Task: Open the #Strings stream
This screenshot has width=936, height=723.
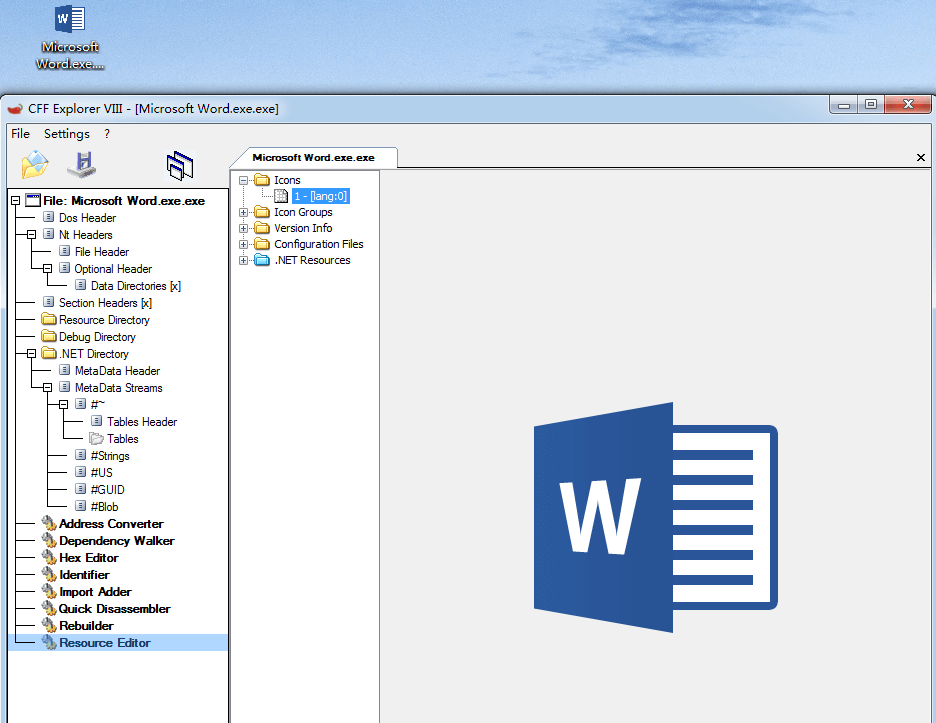Action: click(x=110, y=456)
